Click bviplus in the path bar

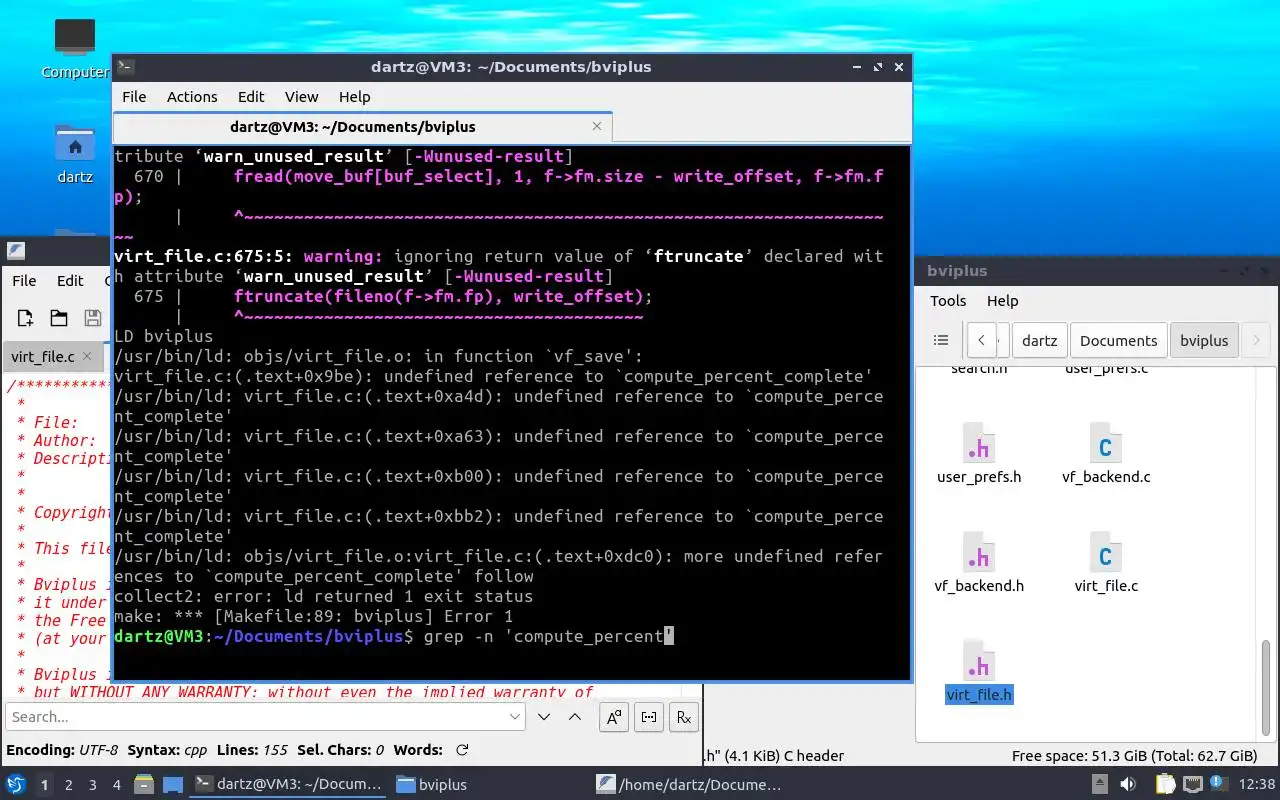coord(1204,340)
